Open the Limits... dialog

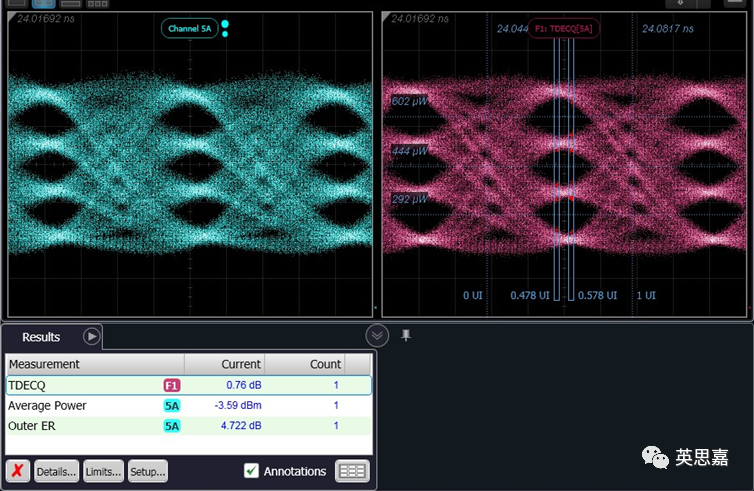(x=103, y=471)
